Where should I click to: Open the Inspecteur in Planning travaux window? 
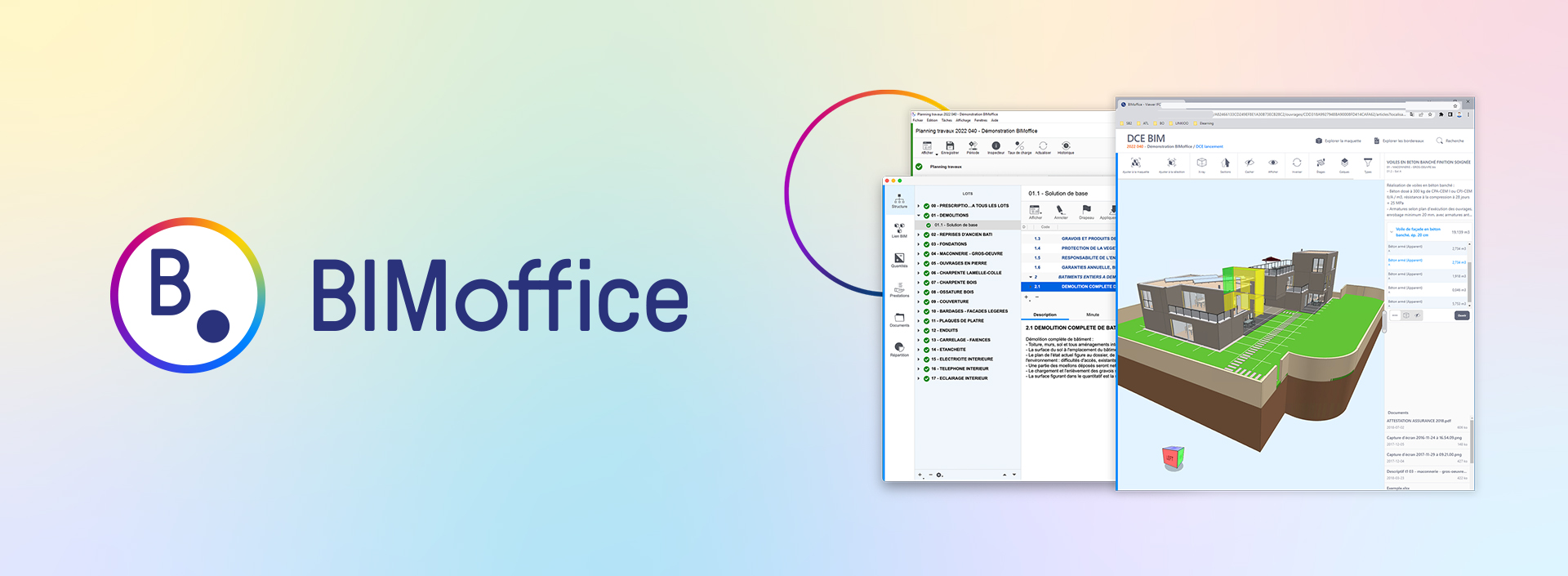[x=996, y=148]
